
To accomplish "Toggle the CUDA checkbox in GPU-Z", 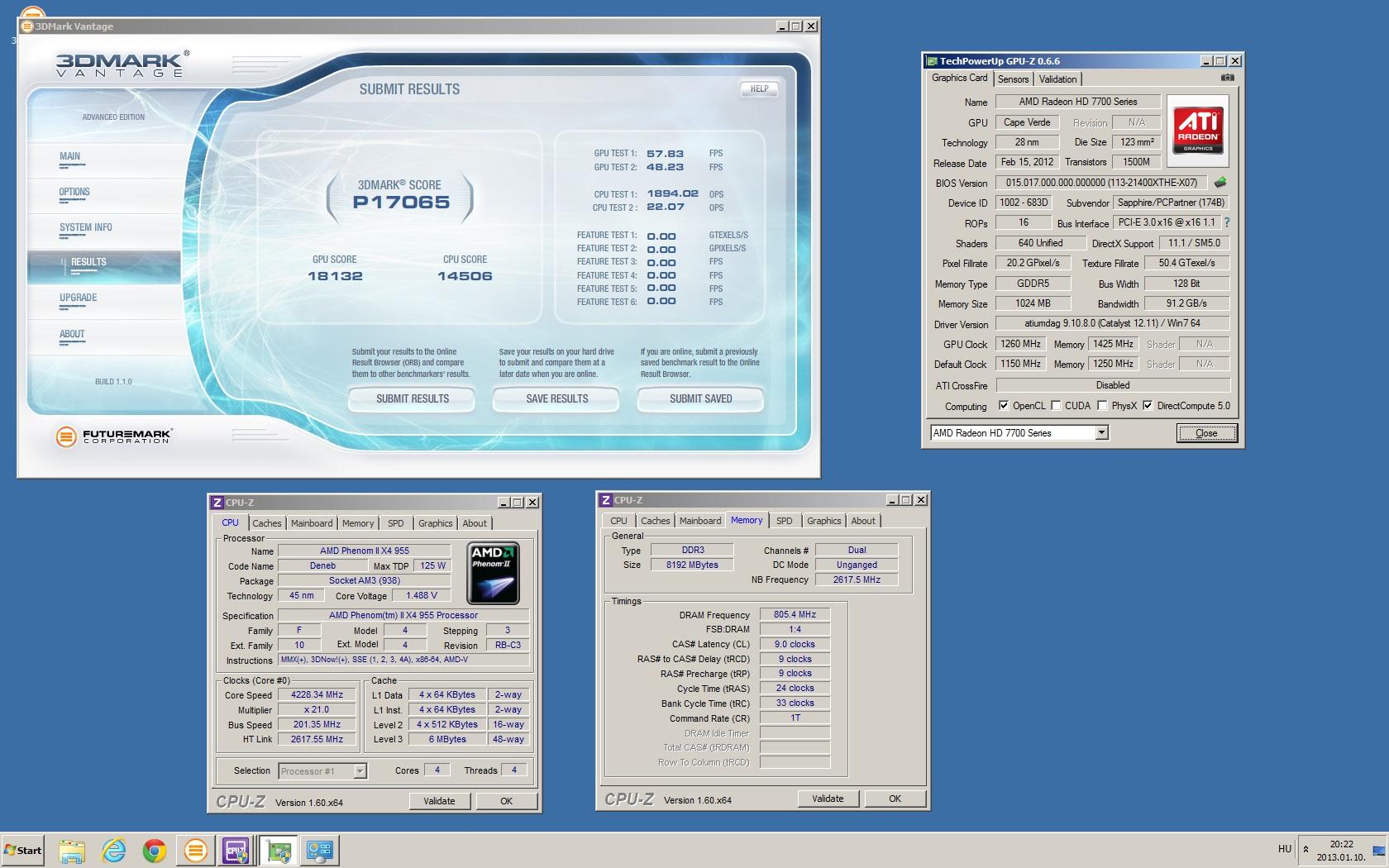I will [1056, 405].
